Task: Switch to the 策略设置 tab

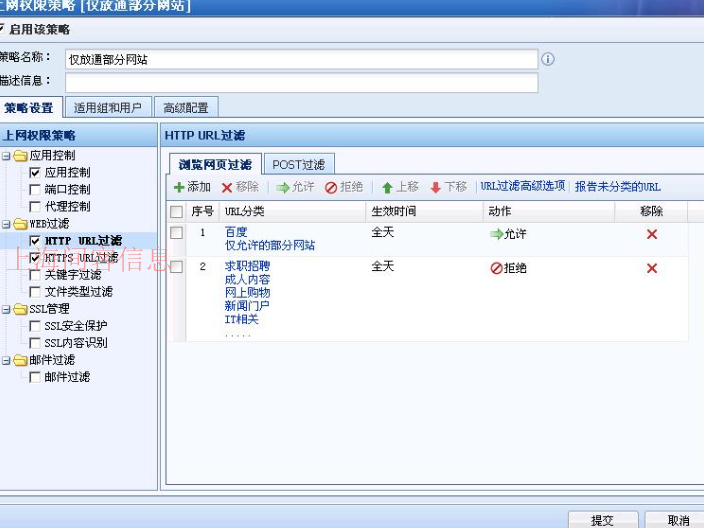Action: coord(29,108)
